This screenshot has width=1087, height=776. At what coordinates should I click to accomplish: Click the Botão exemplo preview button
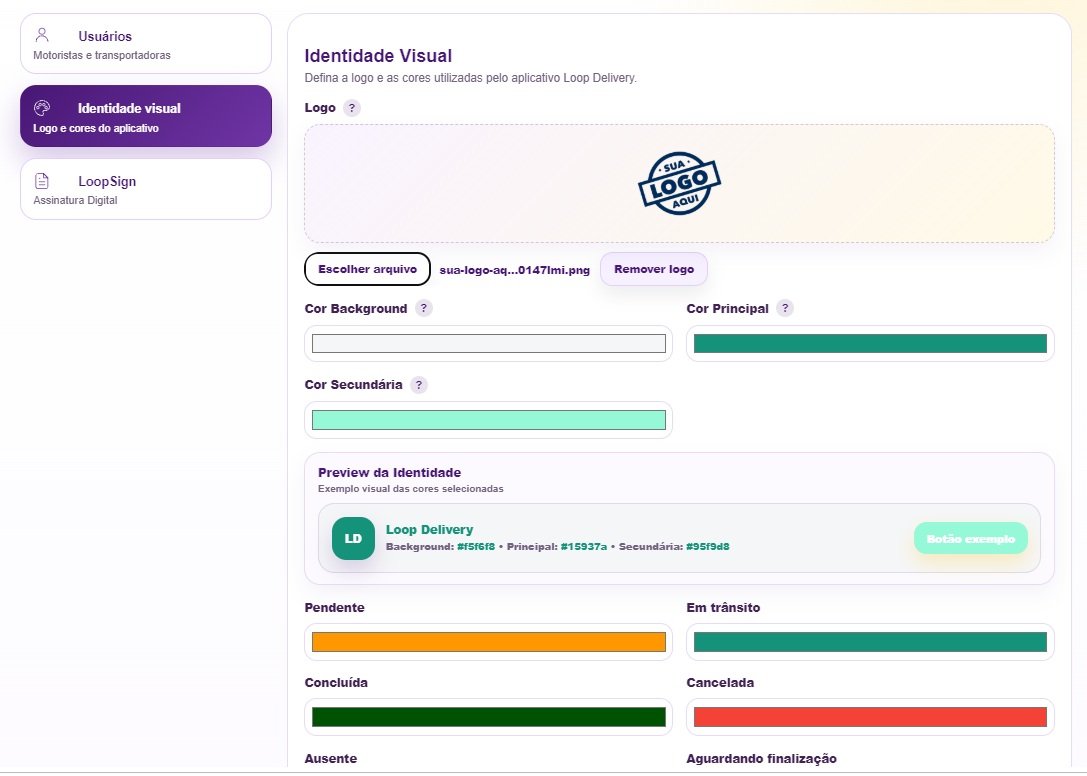click(971, 538)
